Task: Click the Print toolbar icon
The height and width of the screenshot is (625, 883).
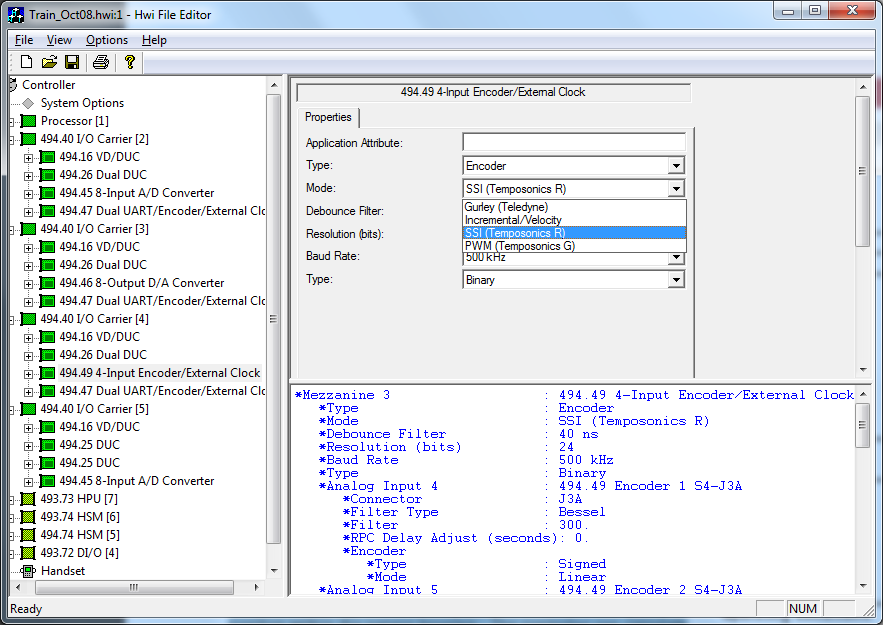Action: pos(101,62)
